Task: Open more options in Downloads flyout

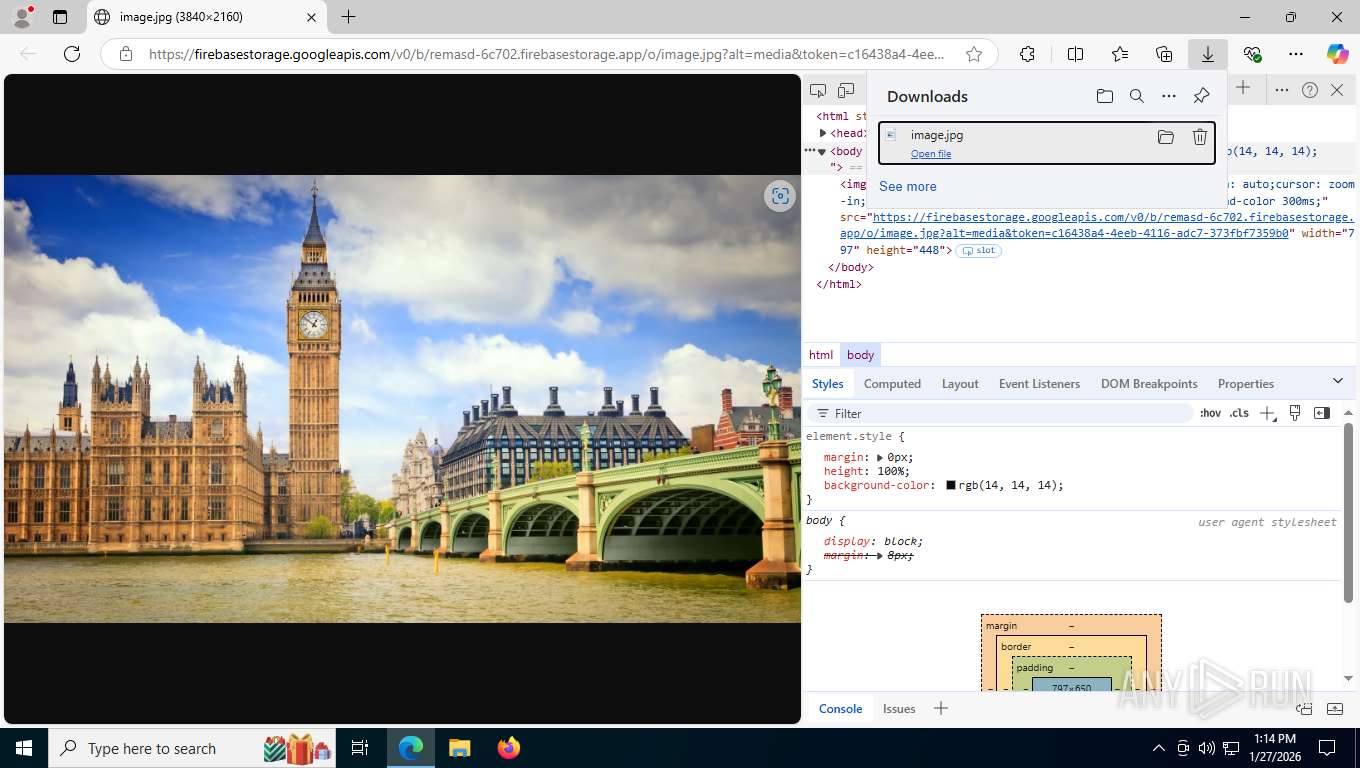Action: coord(1169,96)
